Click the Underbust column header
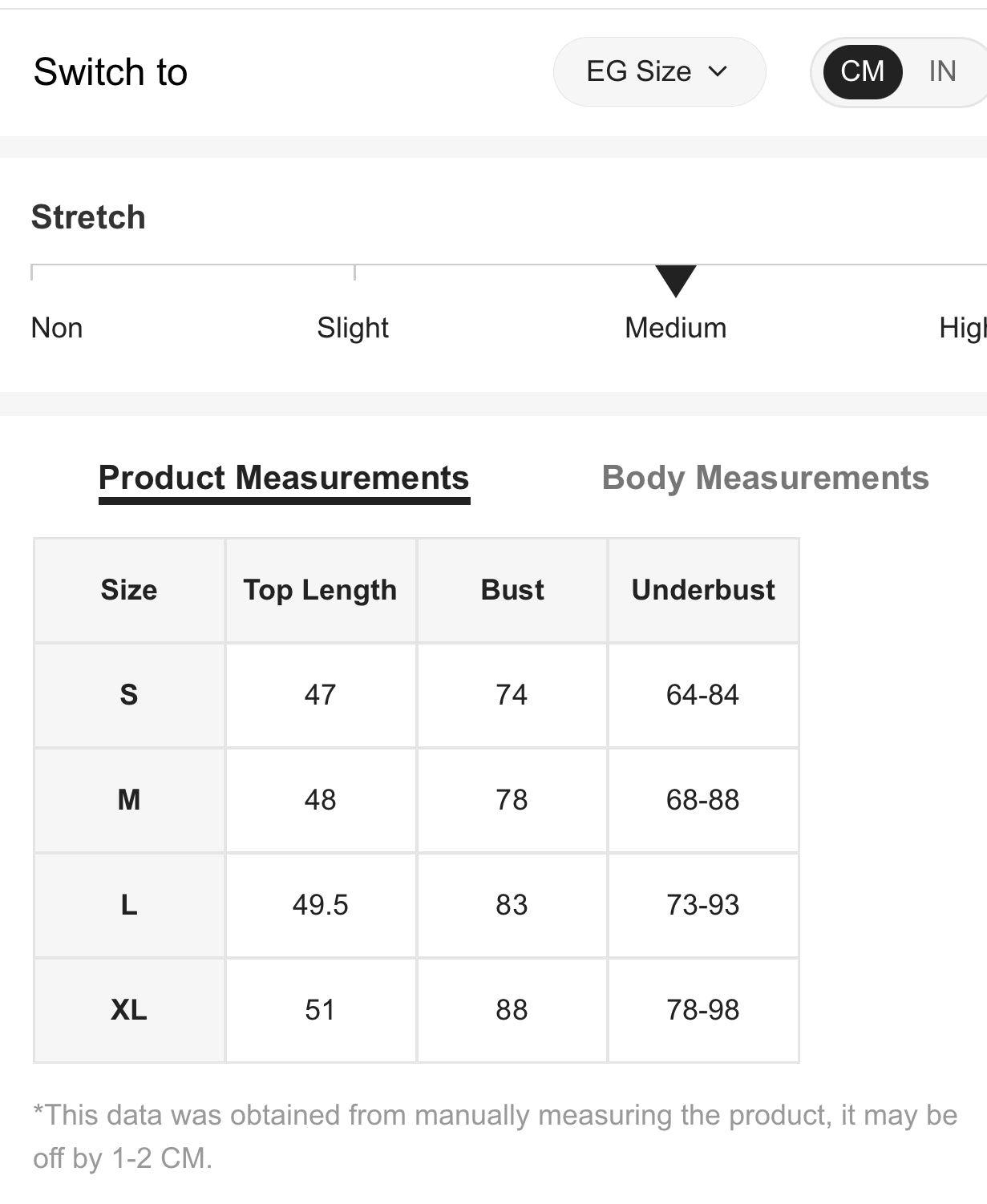987x1204 pixels. 703,590
